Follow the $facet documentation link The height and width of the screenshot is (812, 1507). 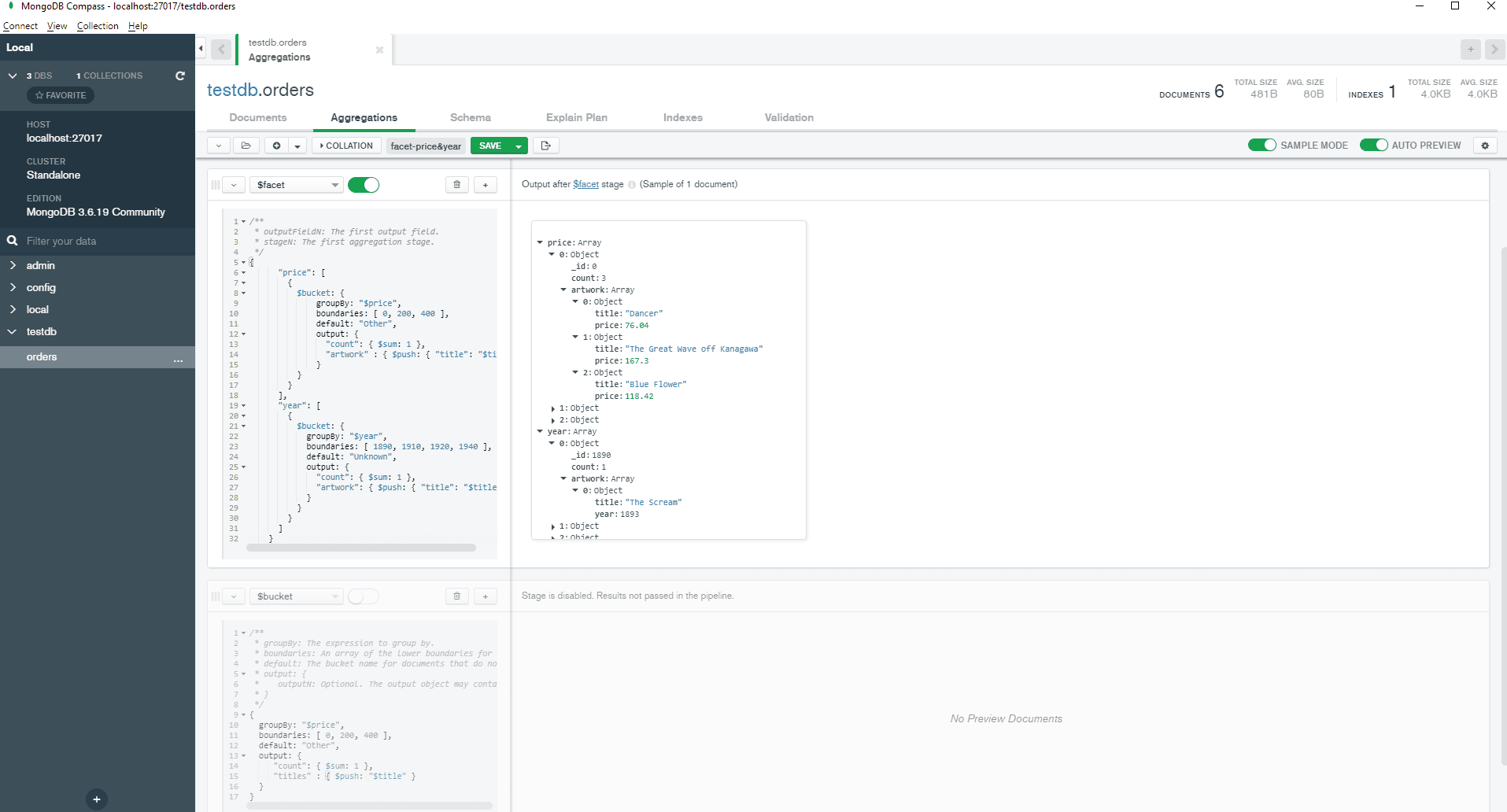[585, 184]
